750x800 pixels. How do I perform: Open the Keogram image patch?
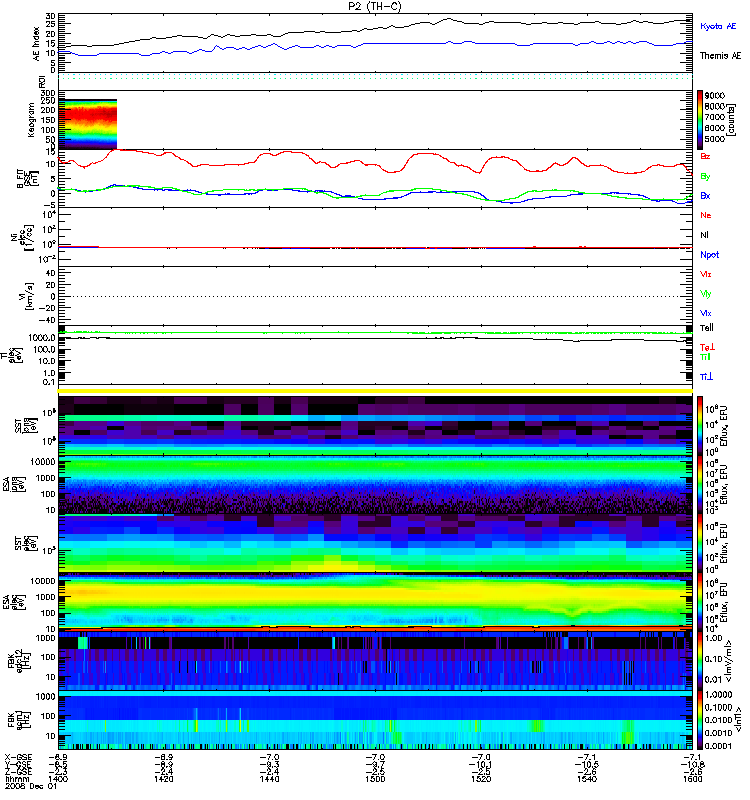pyautogui.click(x=88, y=124)
